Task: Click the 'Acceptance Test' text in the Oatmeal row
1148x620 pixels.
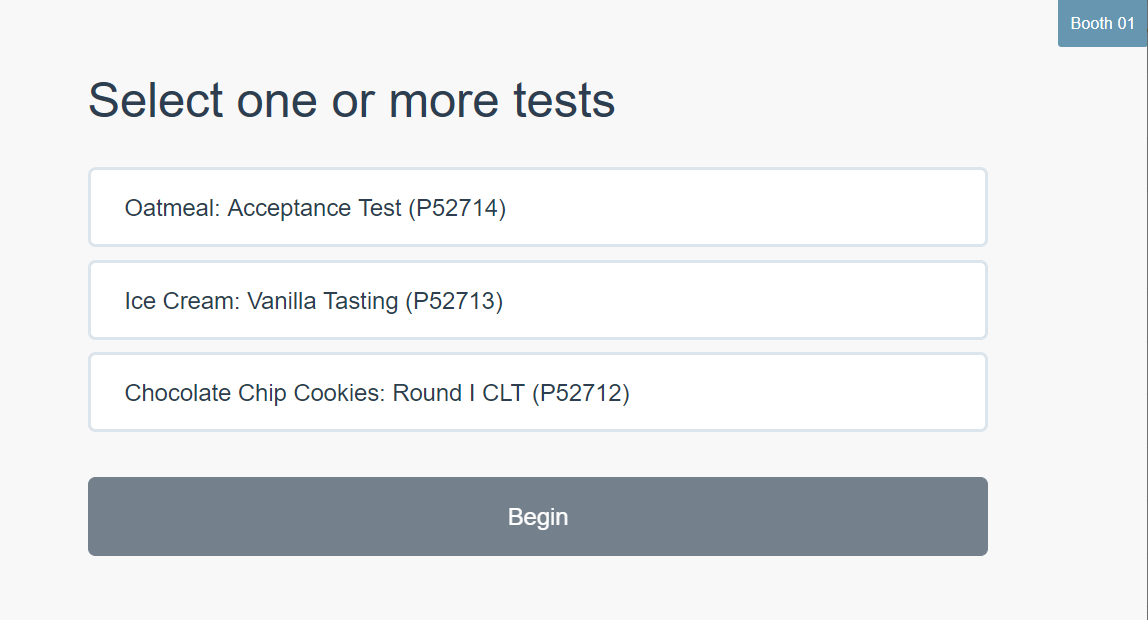Action: (314, 208)
